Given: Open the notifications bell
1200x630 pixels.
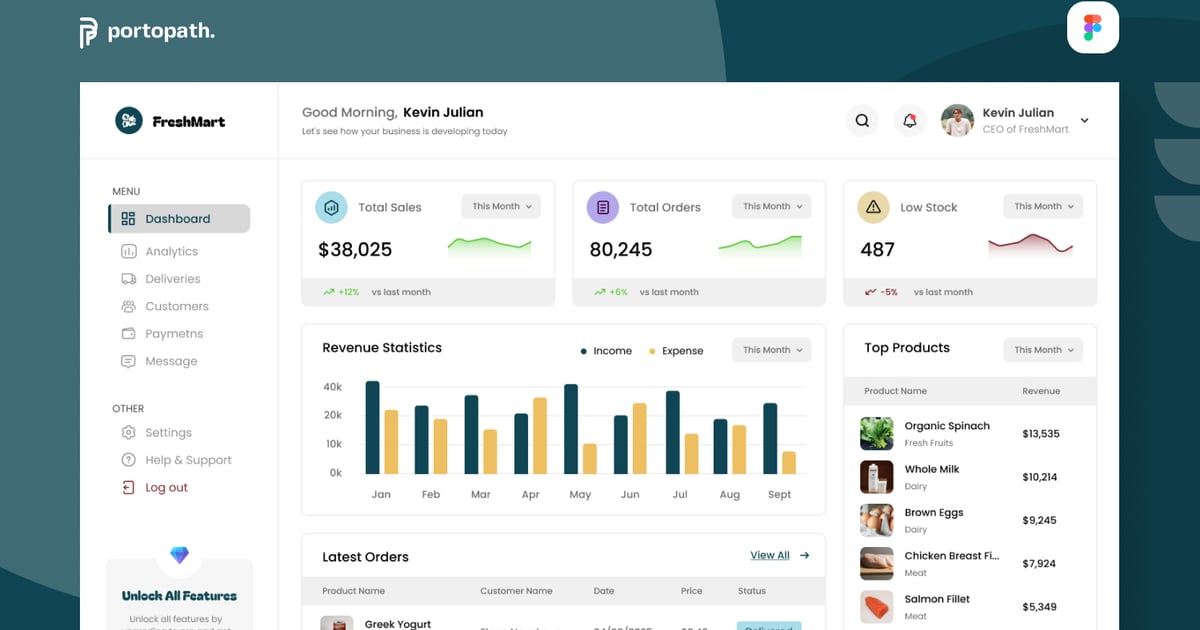Looking at the screenshot, I should click(x=909, y=121).
